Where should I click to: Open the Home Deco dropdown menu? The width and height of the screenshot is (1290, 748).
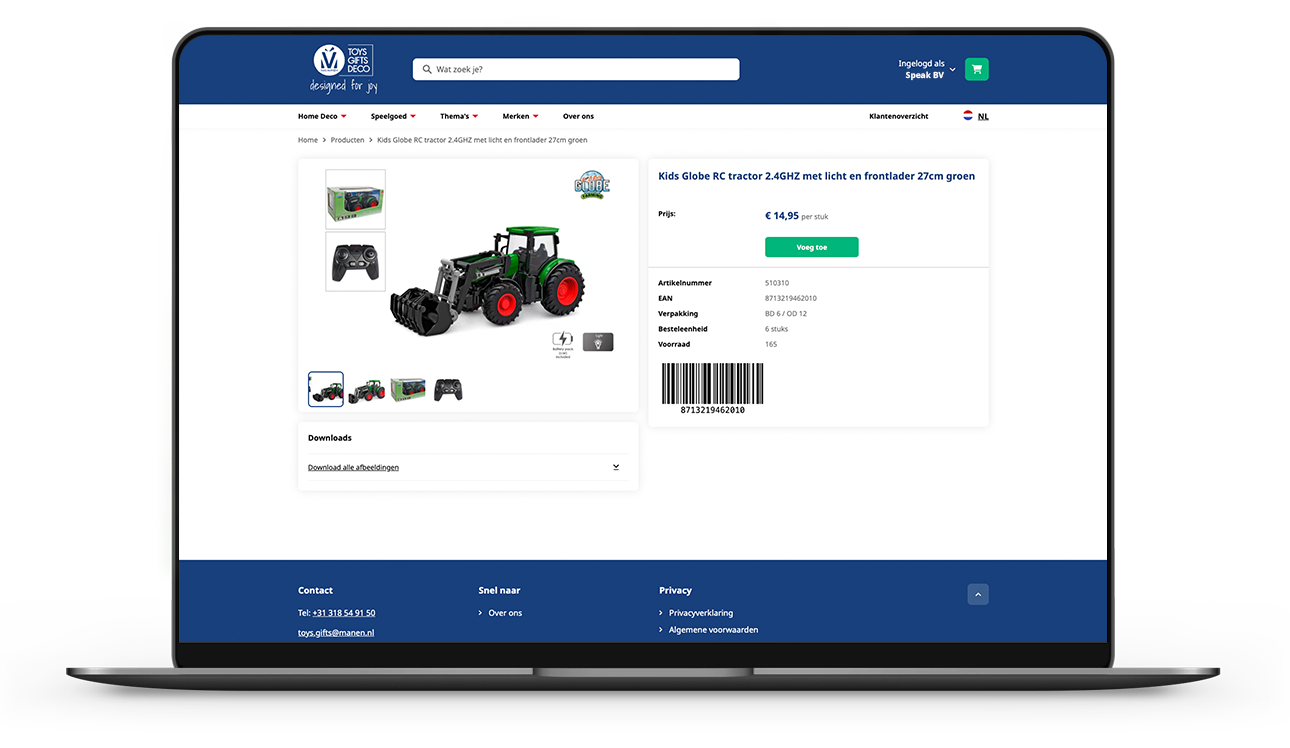(x=322, y=116)
